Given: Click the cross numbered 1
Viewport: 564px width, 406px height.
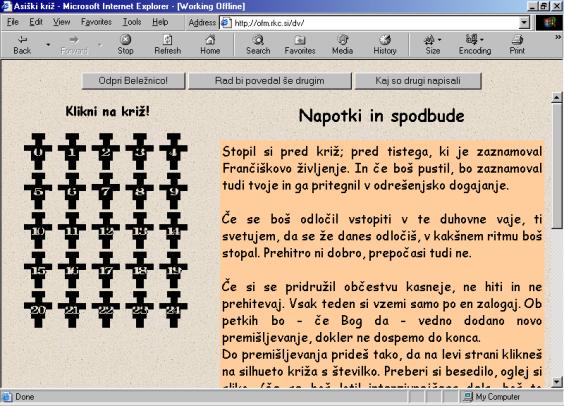Looking at the screenshot, I should pos(72,151).
